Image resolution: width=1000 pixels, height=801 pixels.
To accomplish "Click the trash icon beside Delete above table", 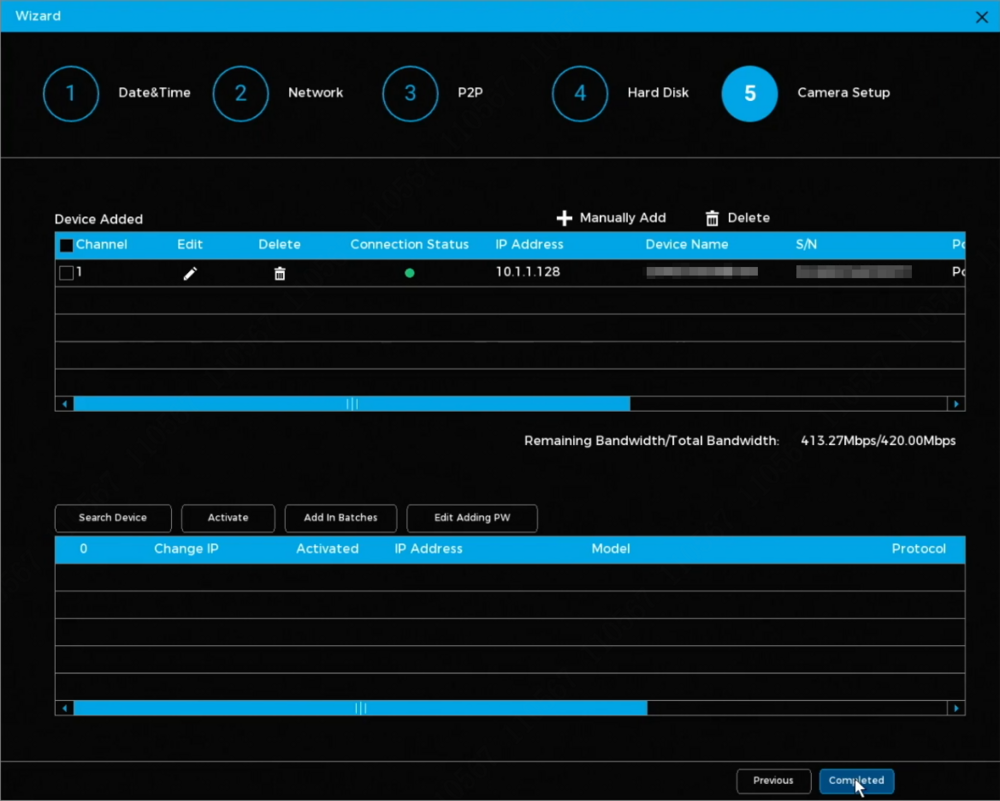I will [712, 218].
